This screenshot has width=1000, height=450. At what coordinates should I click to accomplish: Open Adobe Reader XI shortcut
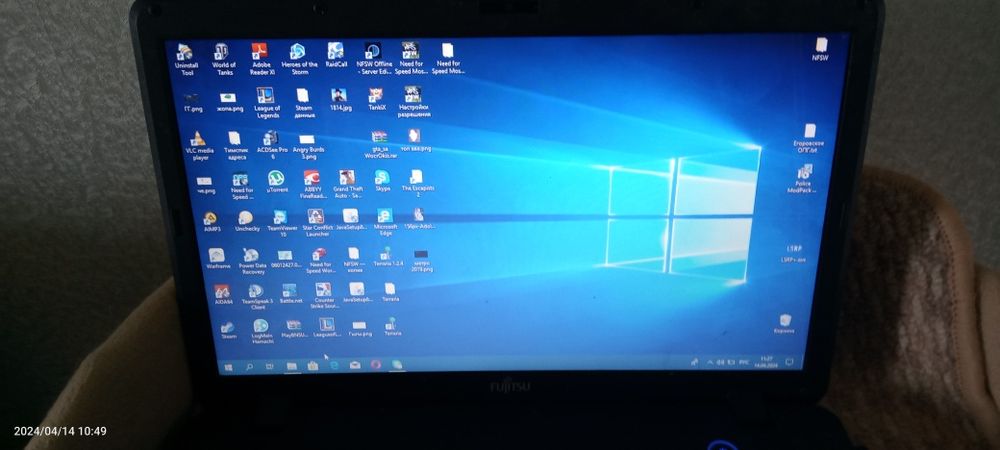pyautogui.click(x=261, y=59)
